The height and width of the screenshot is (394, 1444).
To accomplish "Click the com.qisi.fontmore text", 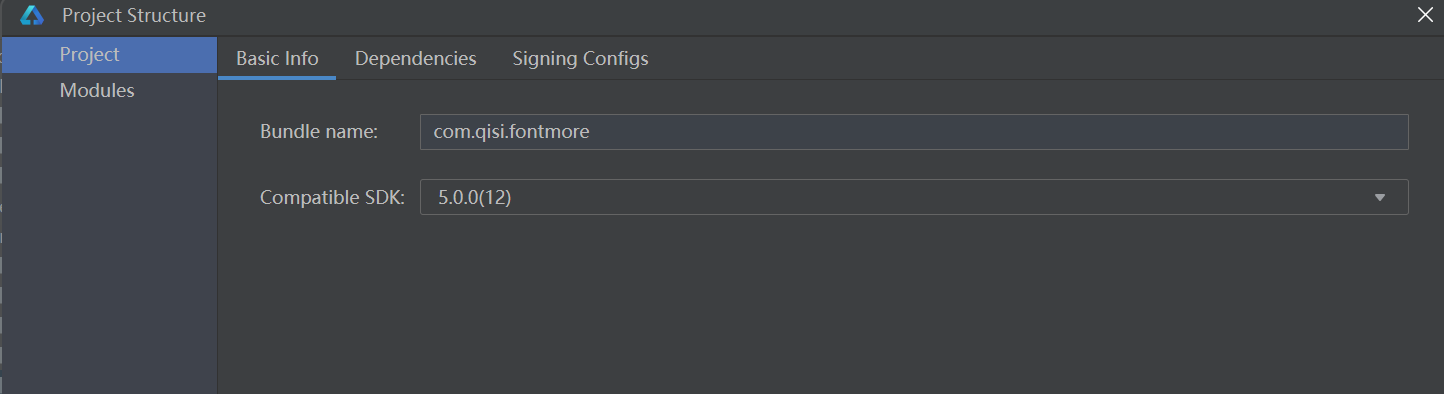I will coord(511,132).
